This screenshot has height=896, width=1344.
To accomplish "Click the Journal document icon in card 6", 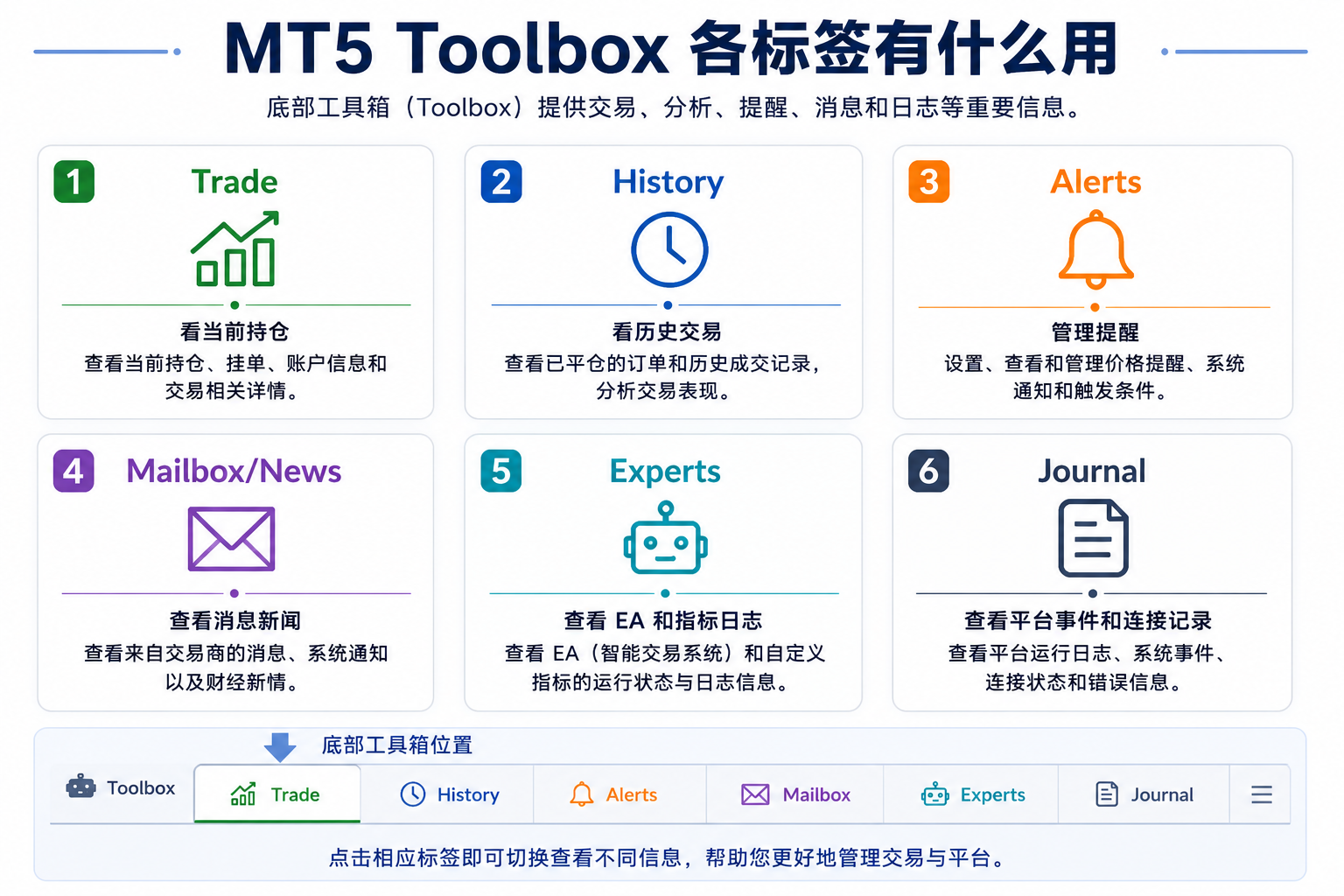I will 1093,538.
